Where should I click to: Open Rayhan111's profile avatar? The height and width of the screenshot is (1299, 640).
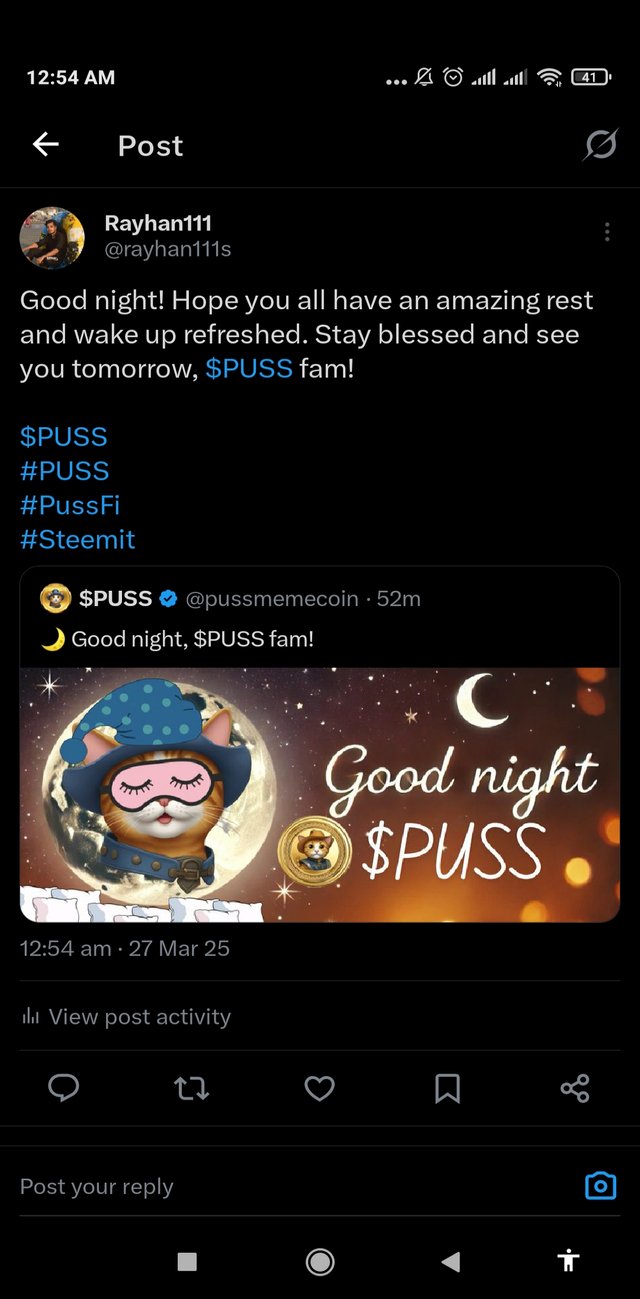pyautogui.click(x=52, y=238)
